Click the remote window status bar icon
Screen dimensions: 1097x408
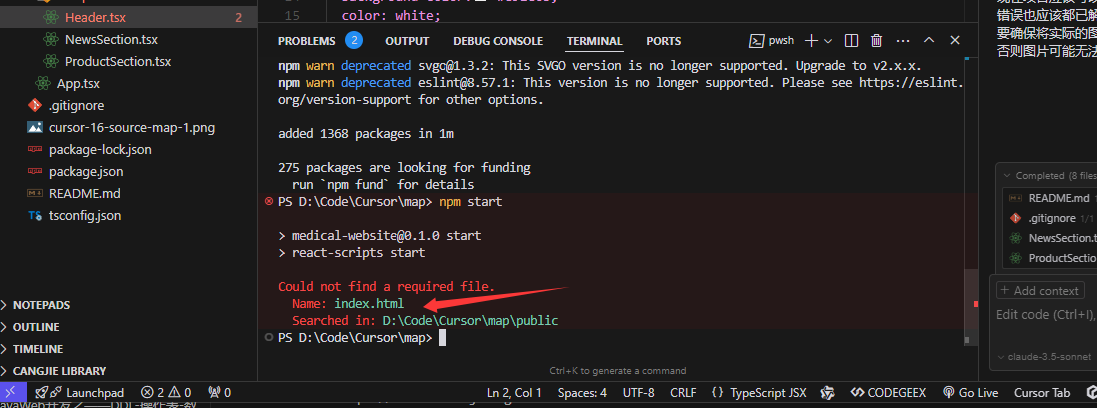click(x=9, y=393)
